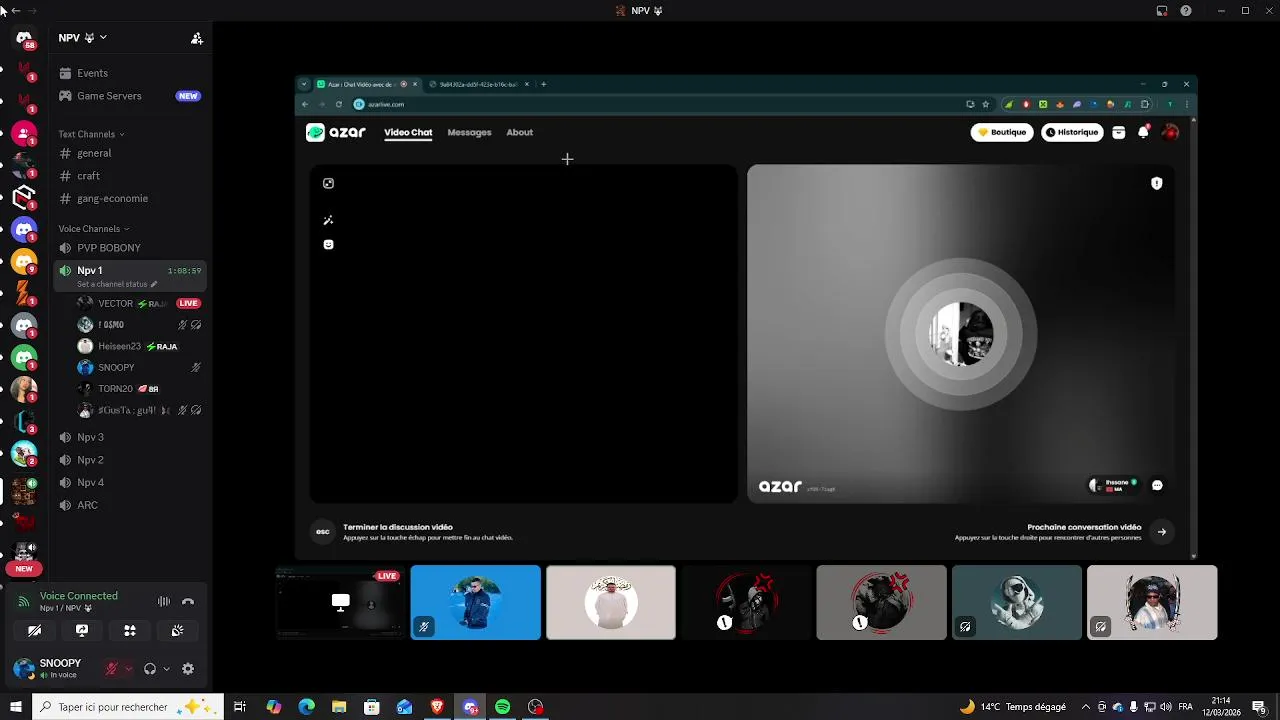The height and width of the screenshot is (720, 1280).
Task: Open the Messages tab on Azar
Action: 469,132
